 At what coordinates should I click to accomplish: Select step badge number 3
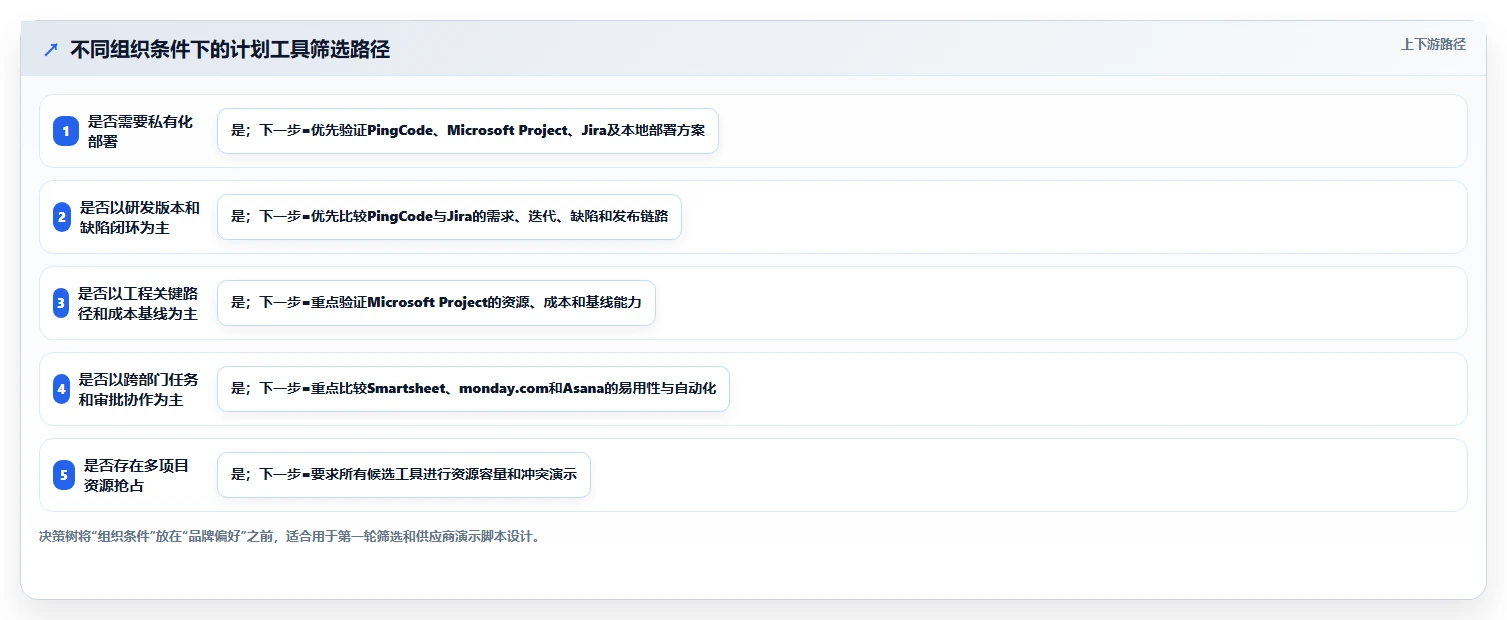point(60,303)
